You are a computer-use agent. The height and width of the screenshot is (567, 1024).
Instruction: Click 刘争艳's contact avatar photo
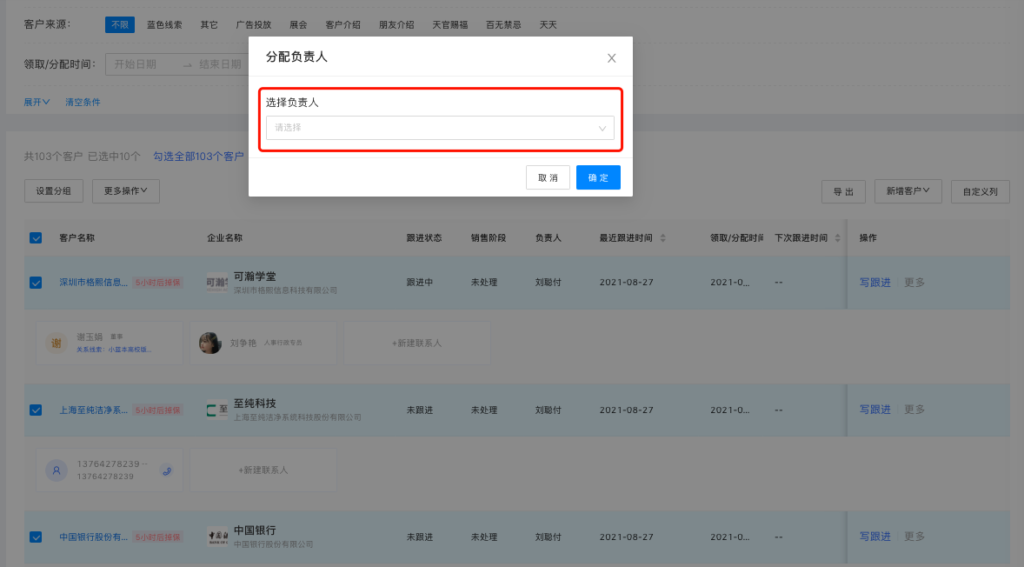211,343
